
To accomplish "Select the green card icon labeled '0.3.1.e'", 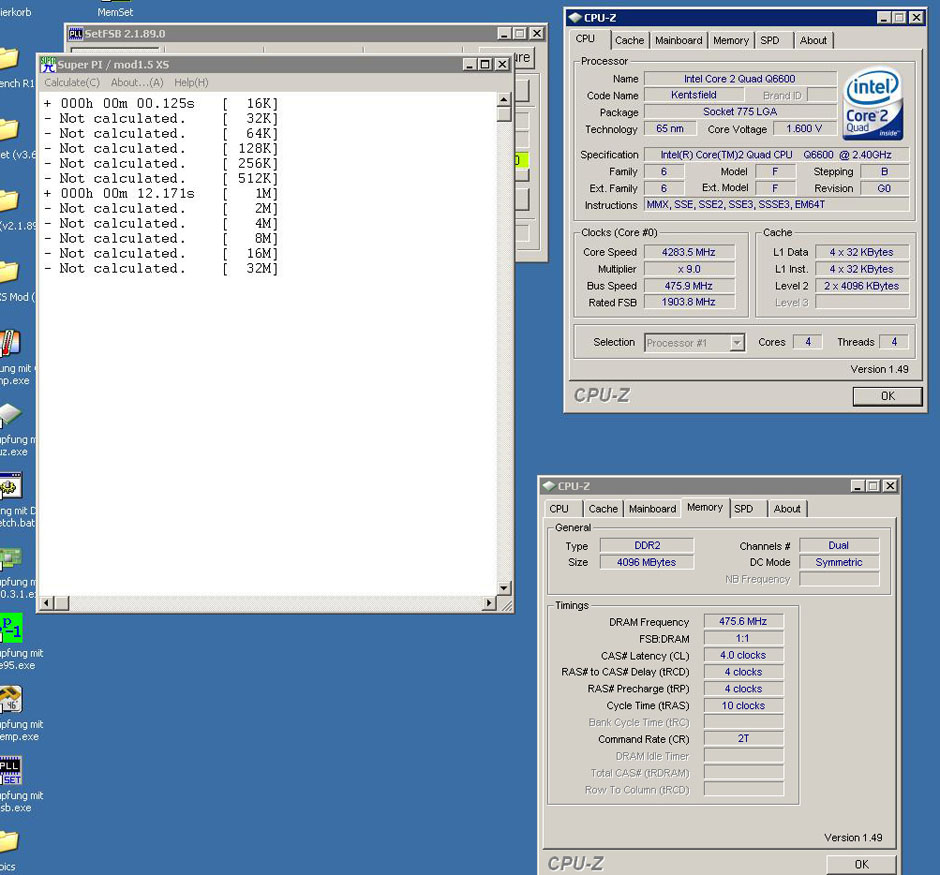I will point(10,558).
